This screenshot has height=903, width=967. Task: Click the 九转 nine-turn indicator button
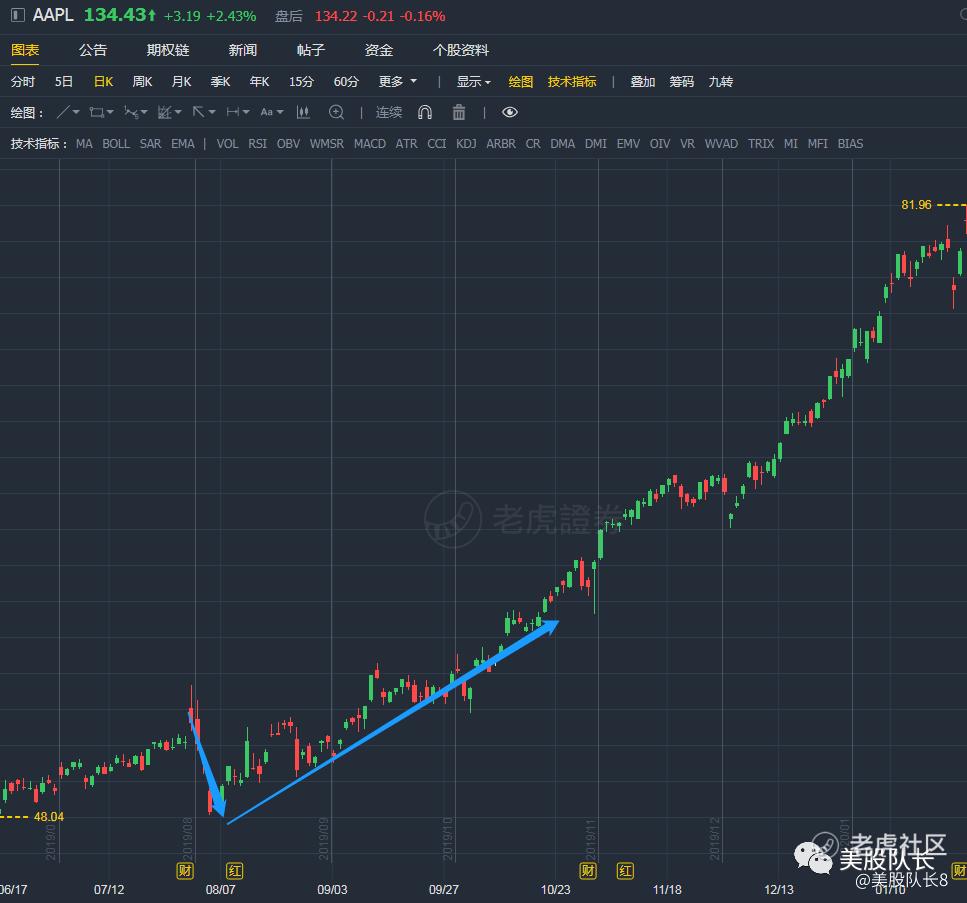[720, 81]
